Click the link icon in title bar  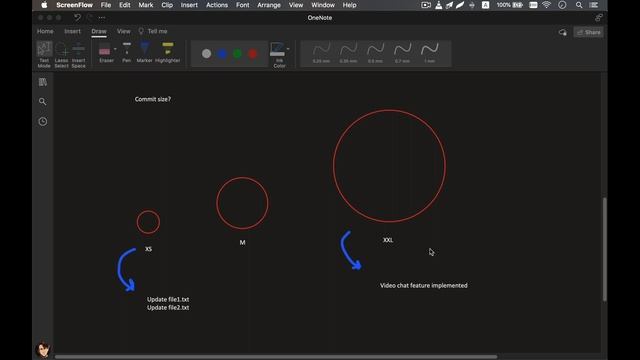(598, 18)
